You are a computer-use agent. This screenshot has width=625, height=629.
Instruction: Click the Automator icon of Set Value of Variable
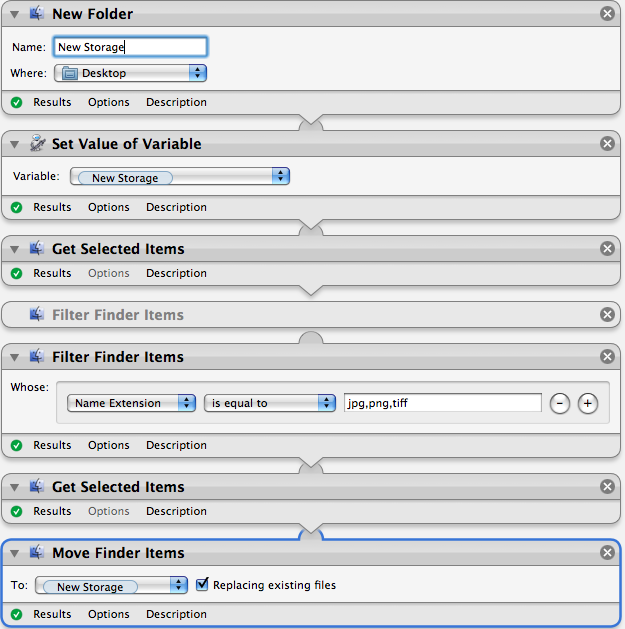(37, 143)
